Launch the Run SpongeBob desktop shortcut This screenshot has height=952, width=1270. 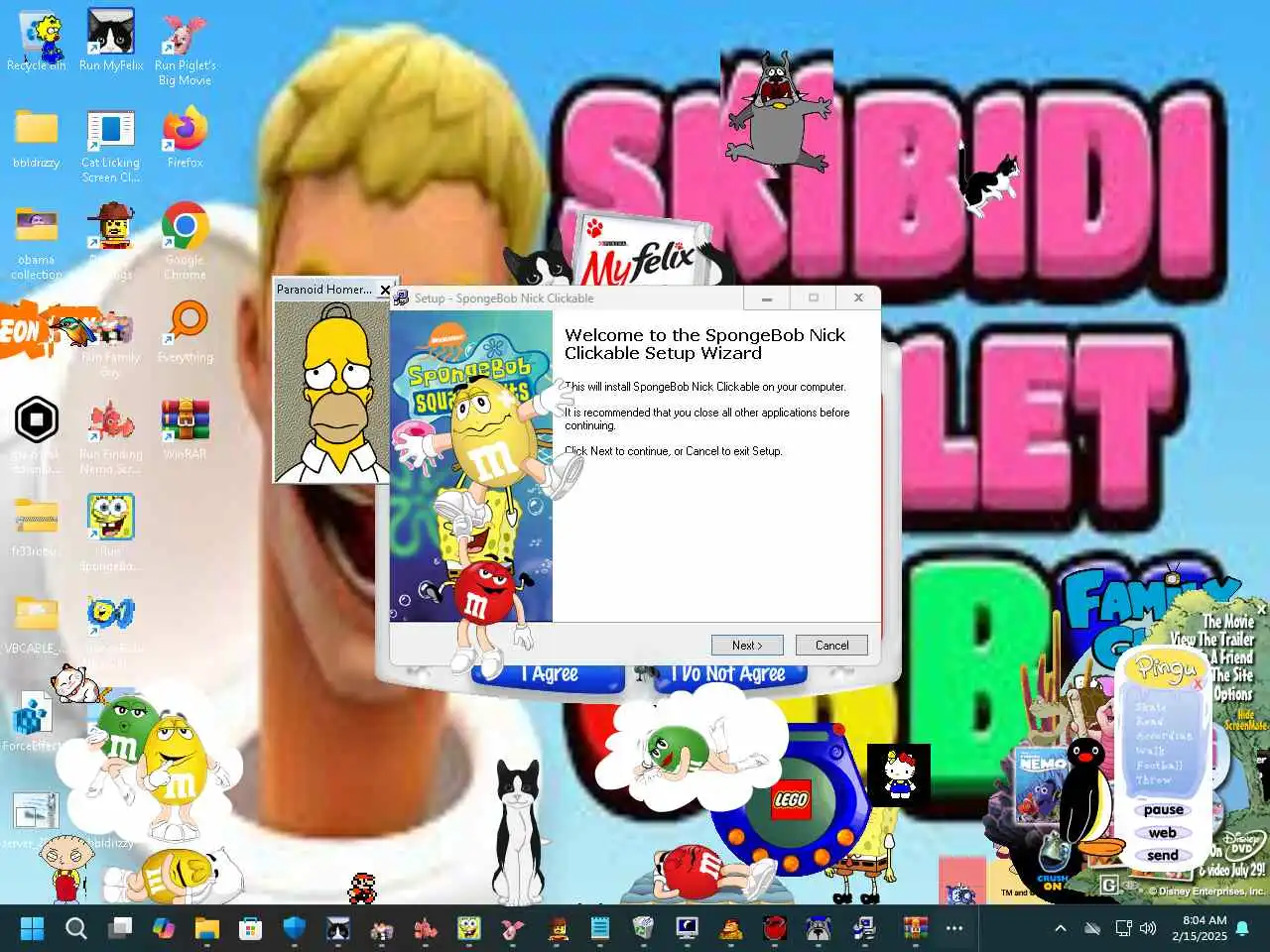pos(111,533)
